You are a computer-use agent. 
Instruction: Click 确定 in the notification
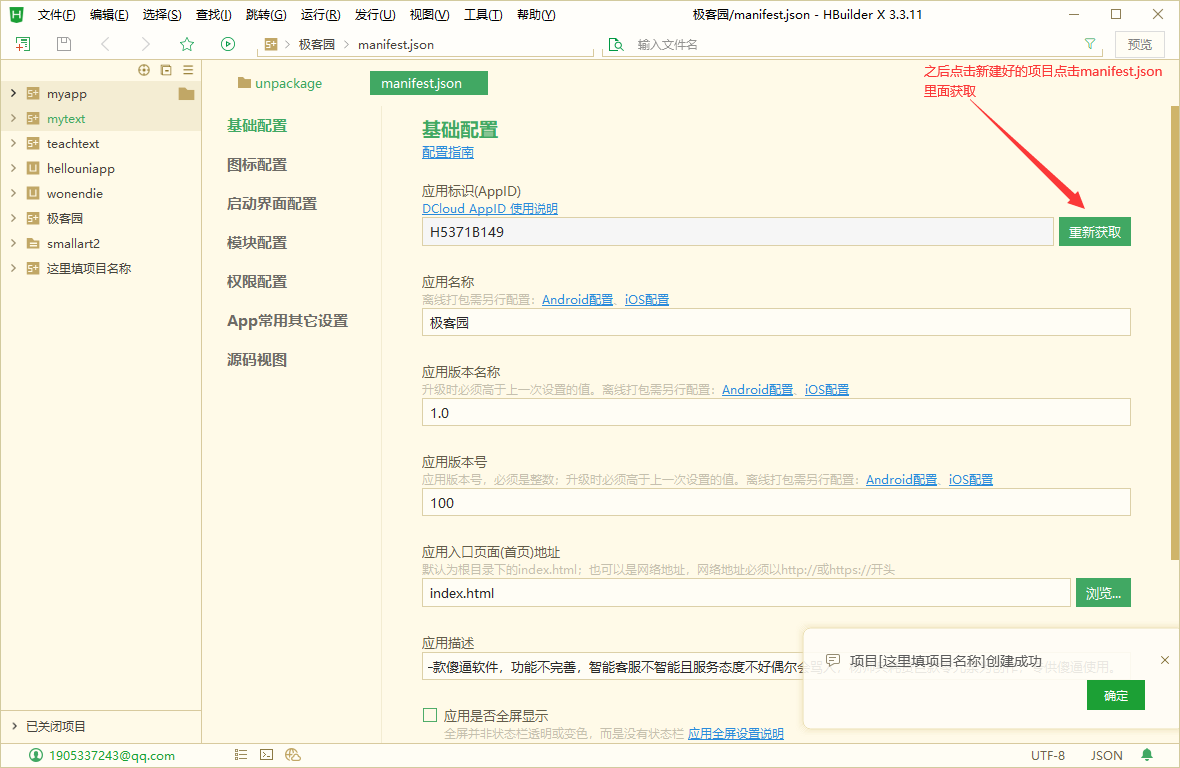[x=1115, y=695]
